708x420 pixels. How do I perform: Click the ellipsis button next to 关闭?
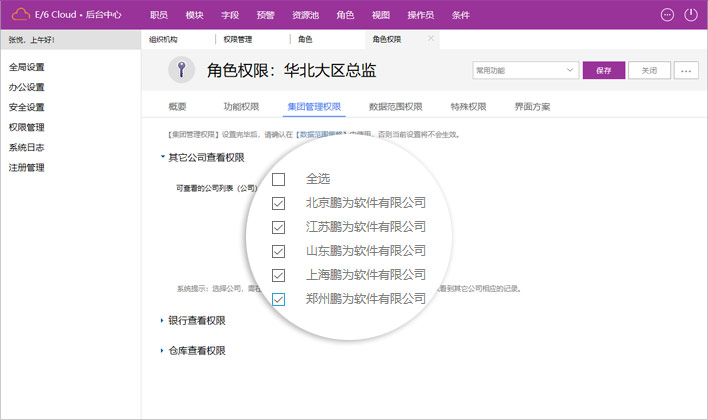point(685,70)
